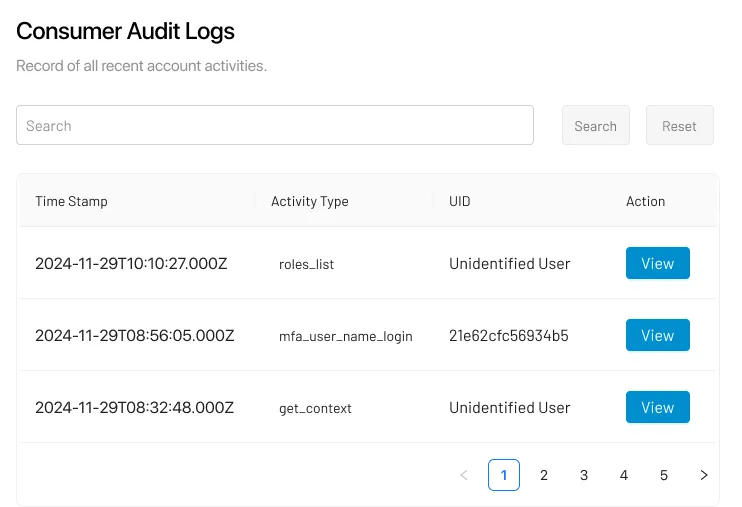Click the Search button
Image resolution: width=742 pixels, height=507 pixels.
(595, 125)
